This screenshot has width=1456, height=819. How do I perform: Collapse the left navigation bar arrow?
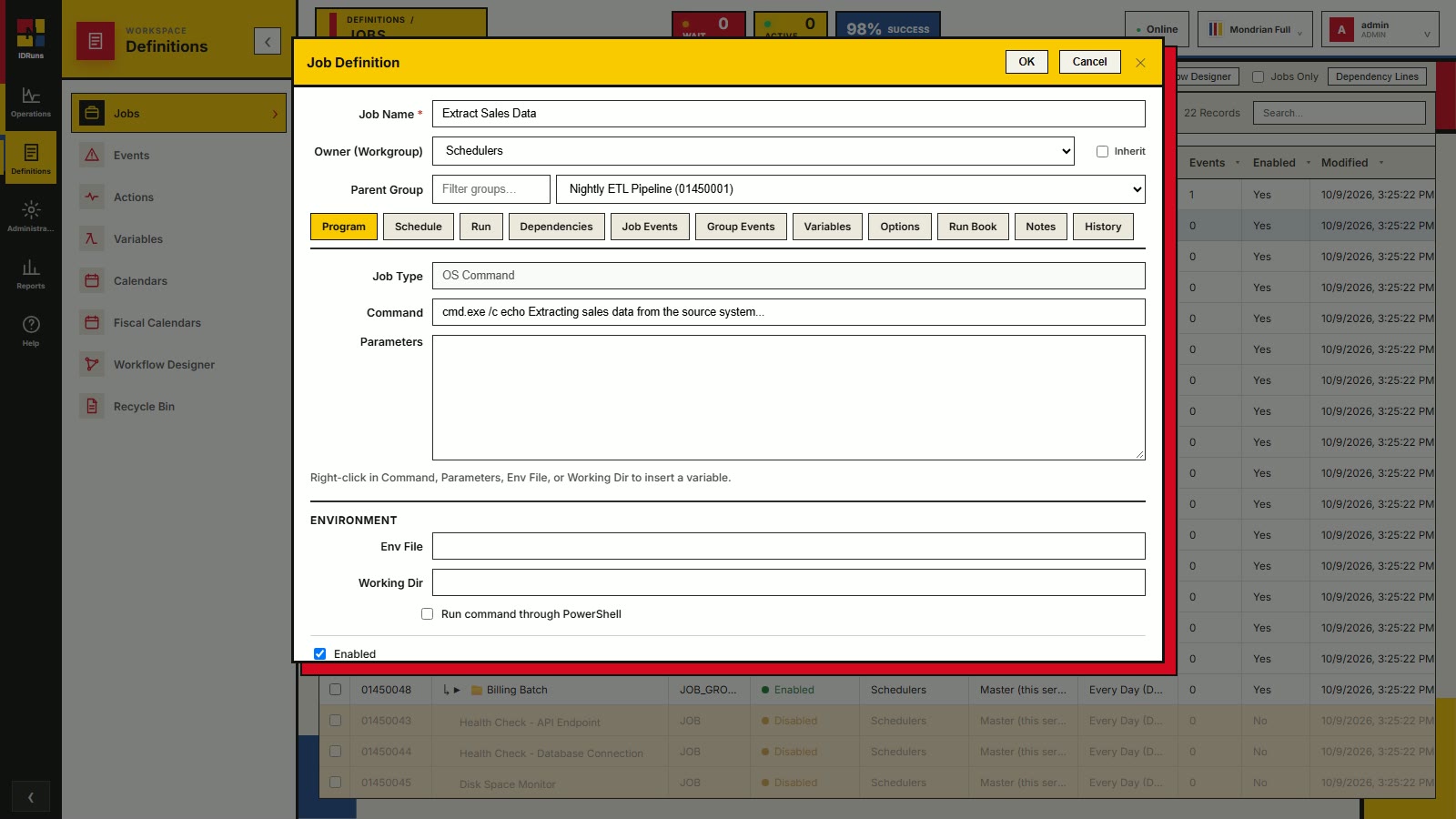pyautogui.click(x=31, y=797)
